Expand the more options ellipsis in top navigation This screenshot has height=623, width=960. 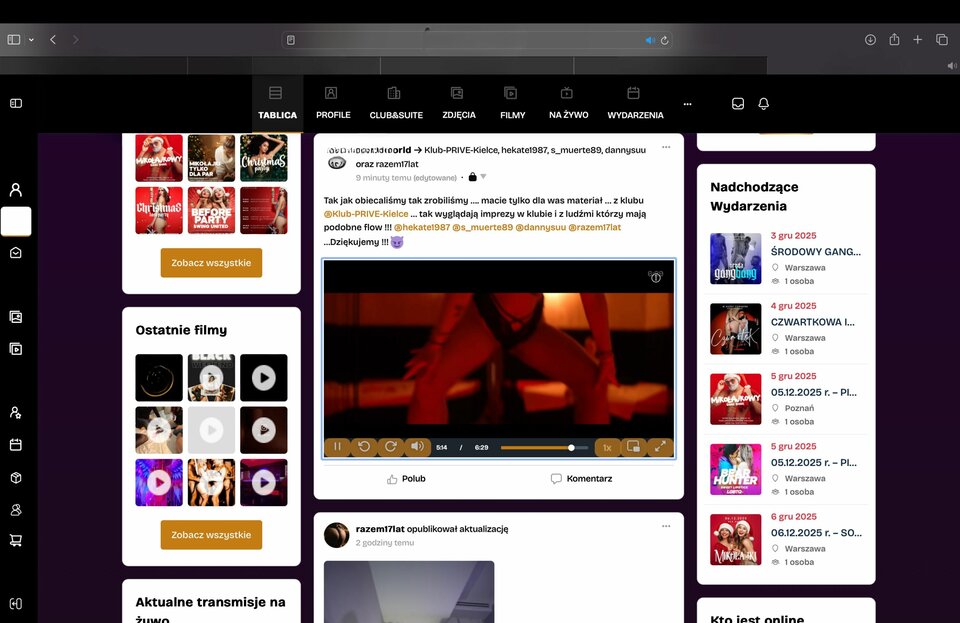(687, 104)
